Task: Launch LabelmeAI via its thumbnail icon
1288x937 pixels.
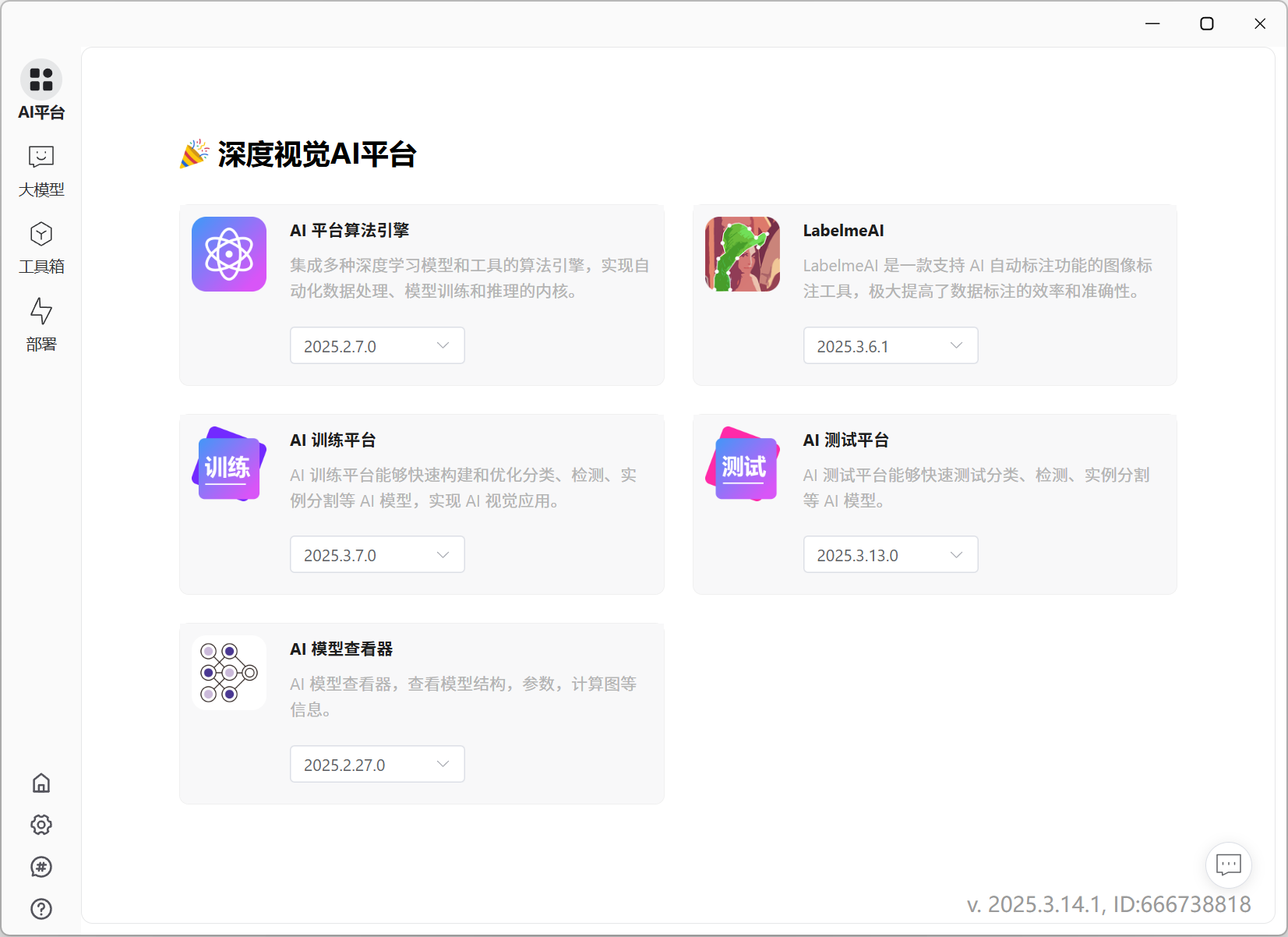Action: coord(742,254)
